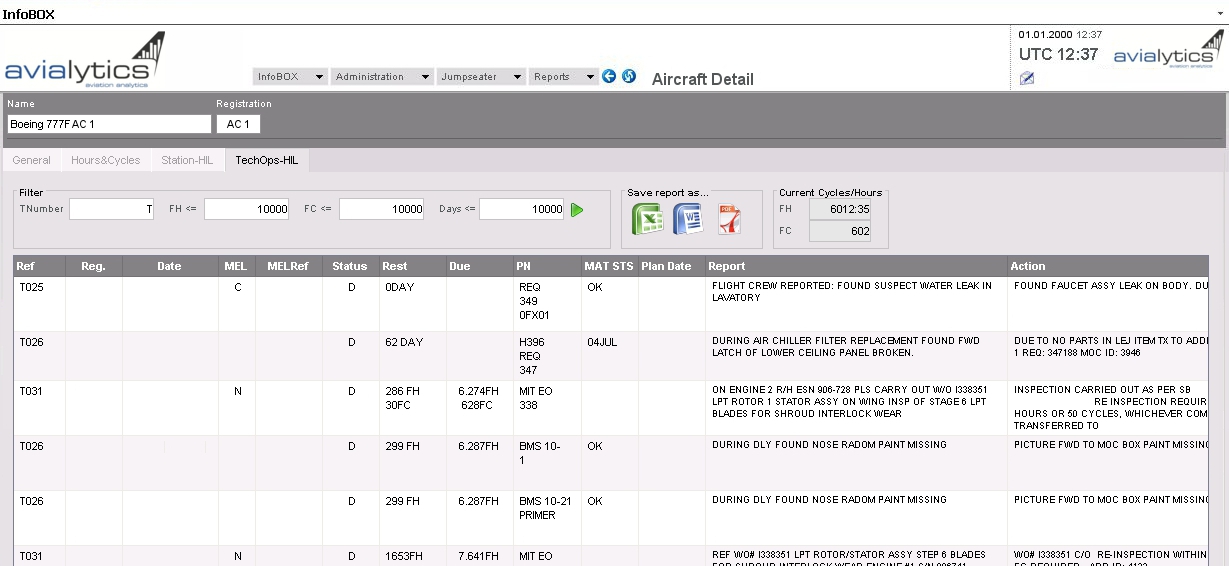Click the TNumber filter input
Viewport: 1229px width, 566px height.
(111, 209)
